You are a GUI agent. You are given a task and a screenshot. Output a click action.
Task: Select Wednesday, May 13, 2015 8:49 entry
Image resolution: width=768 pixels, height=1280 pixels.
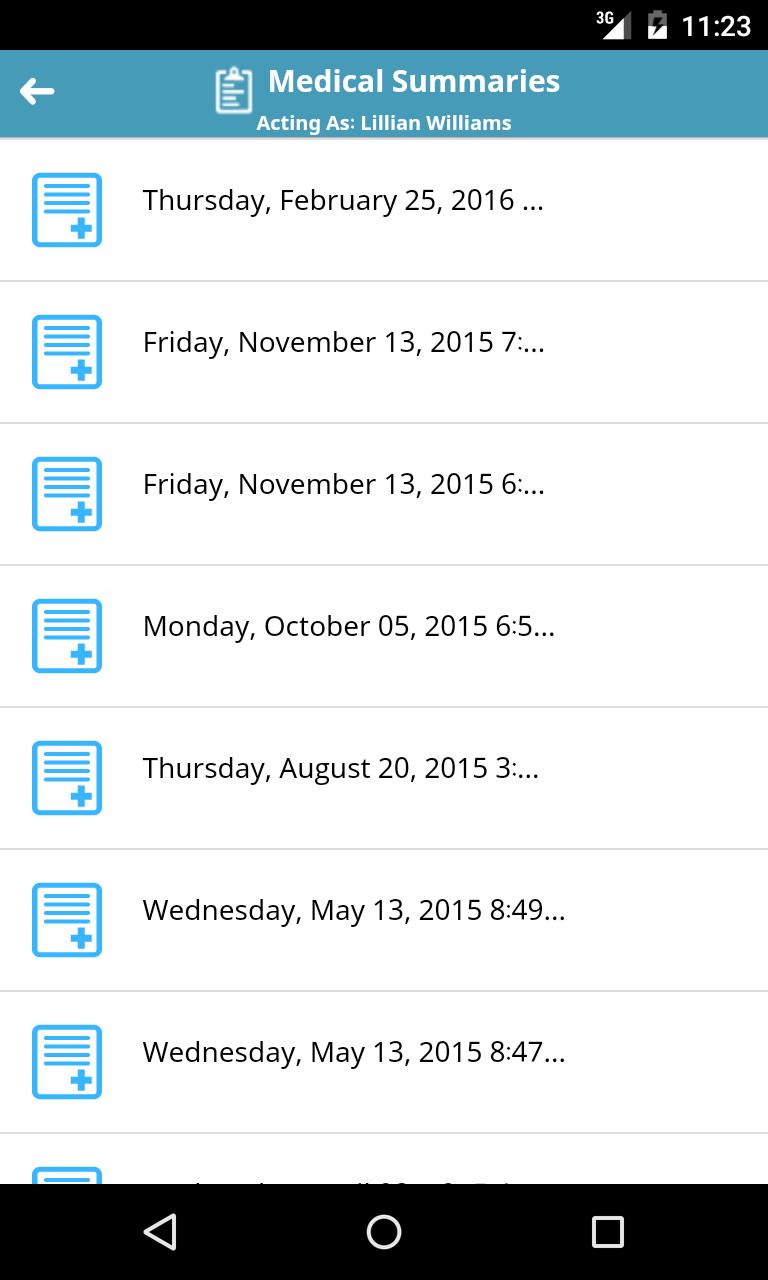tap(353, 911)
